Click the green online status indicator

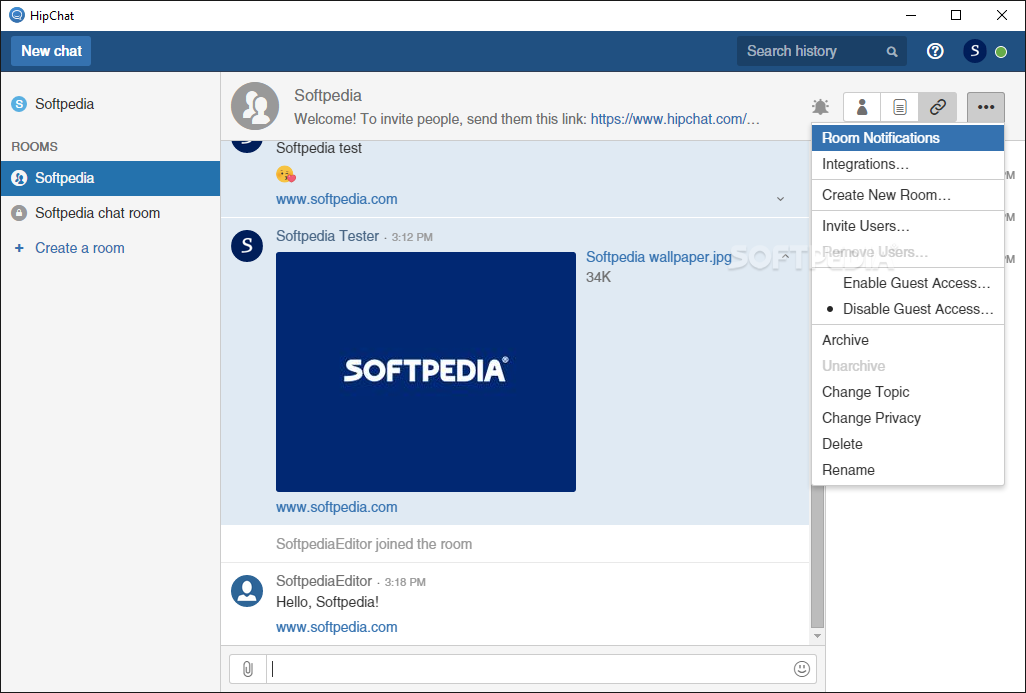1001,52
